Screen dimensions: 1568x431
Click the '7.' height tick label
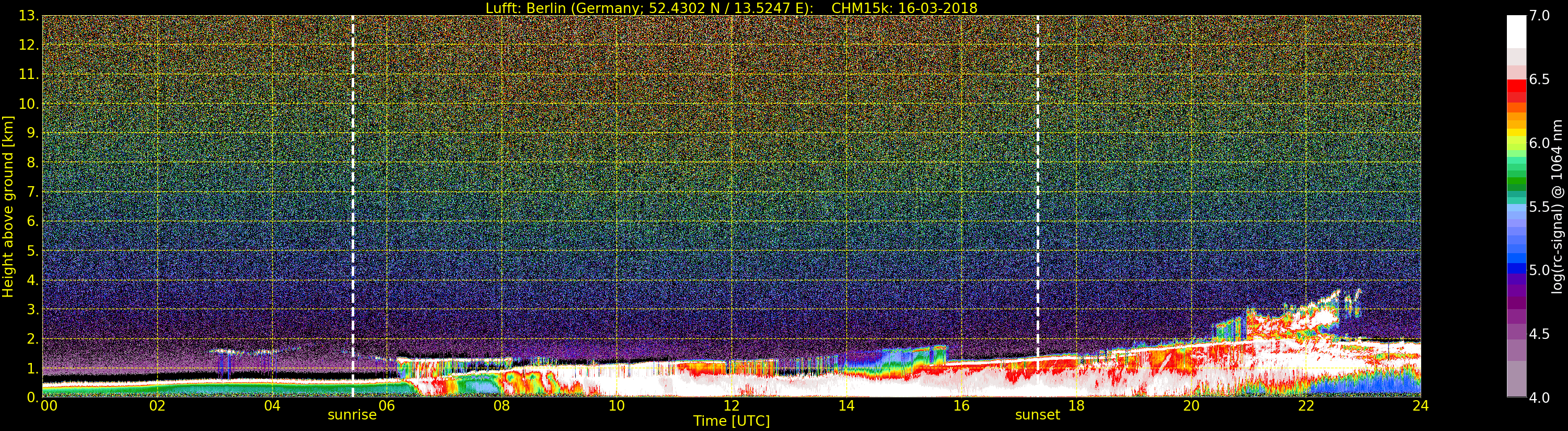click(32, 192)
